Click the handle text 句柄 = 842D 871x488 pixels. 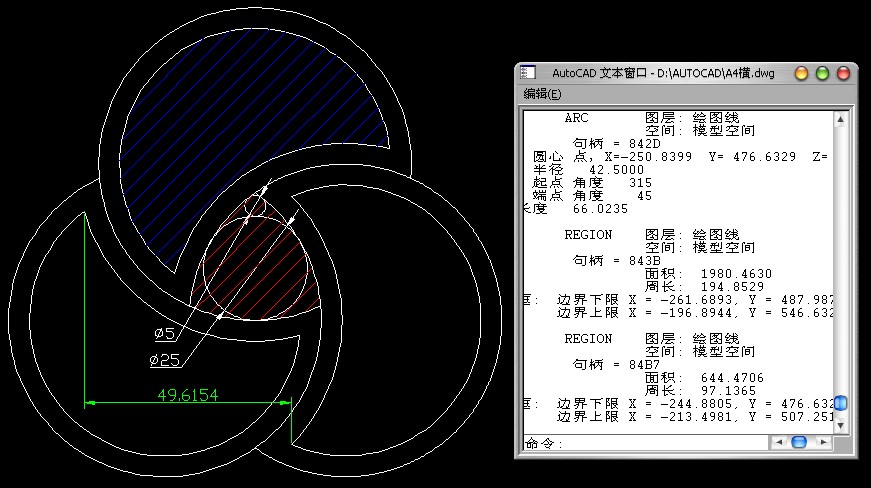pyautogui.click(x=617, y=144)
